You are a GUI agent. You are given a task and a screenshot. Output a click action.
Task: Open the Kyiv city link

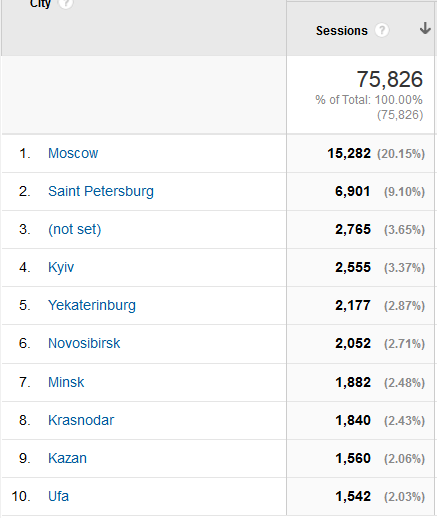(61, 268)
